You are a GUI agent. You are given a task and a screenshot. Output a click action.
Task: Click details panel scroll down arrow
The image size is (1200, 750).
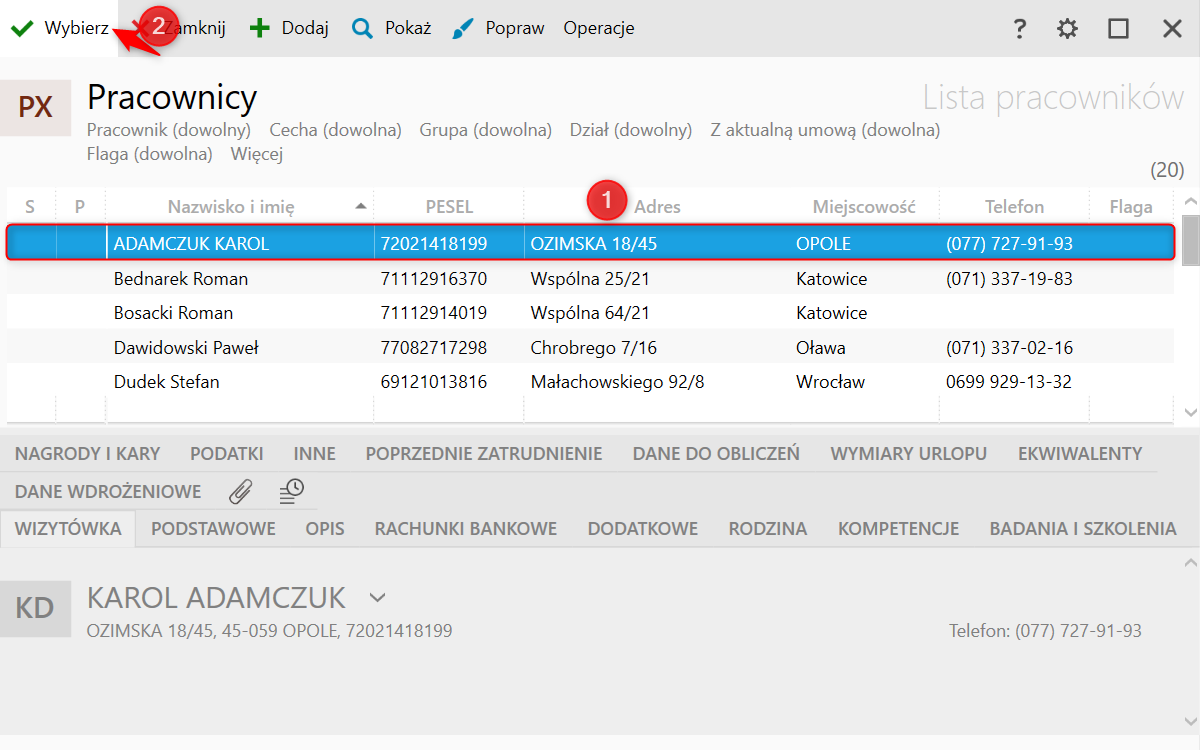coord(1190,720)
